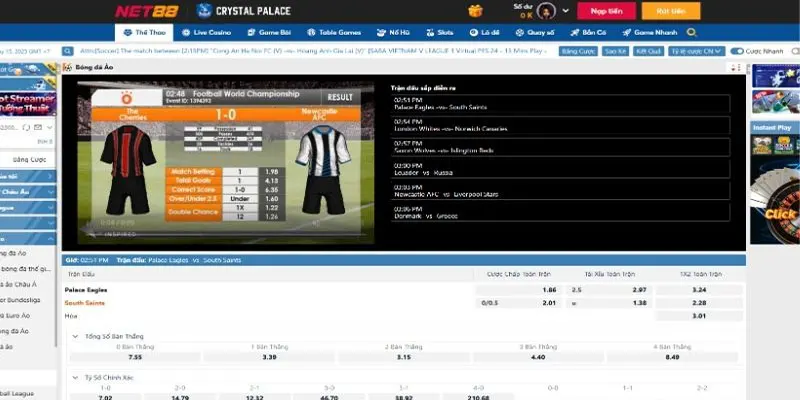
Task: Select upcoming match Palace Eagles vs South Saints
Action: click(x=560, y=104)
